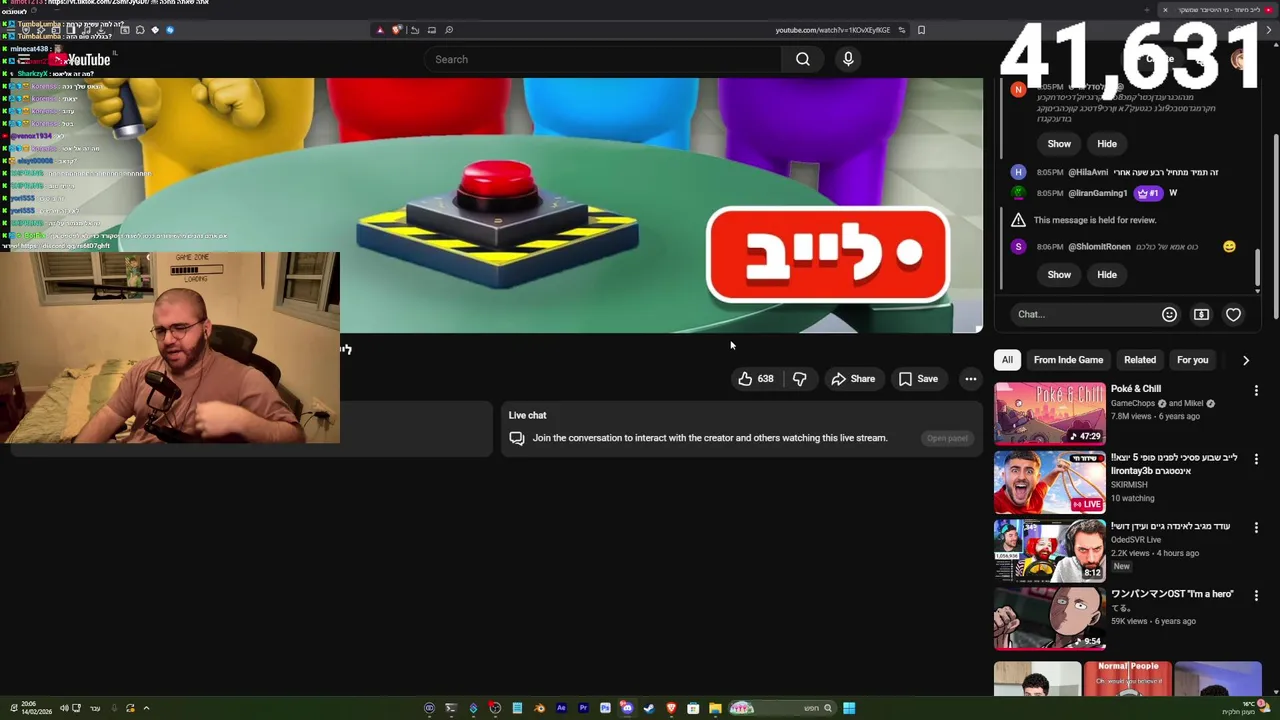The width and height of the screenshot is (1280, 720).
Task: Open the Share dialog
Action: pyautogui.click(x=853, y=379)
